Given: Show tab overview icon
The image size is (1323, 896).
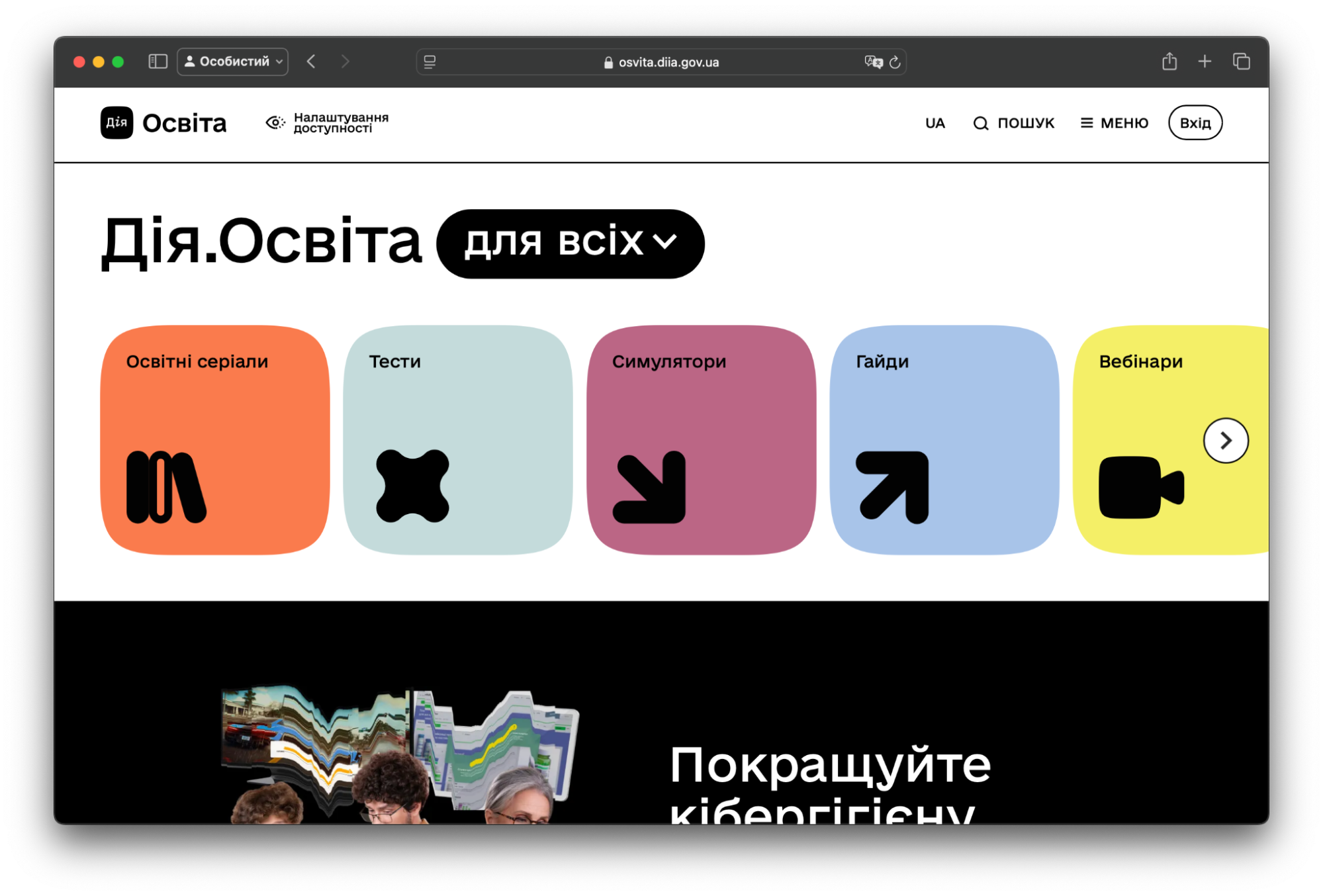Looking at the screenshot, I should point(1241,62).
